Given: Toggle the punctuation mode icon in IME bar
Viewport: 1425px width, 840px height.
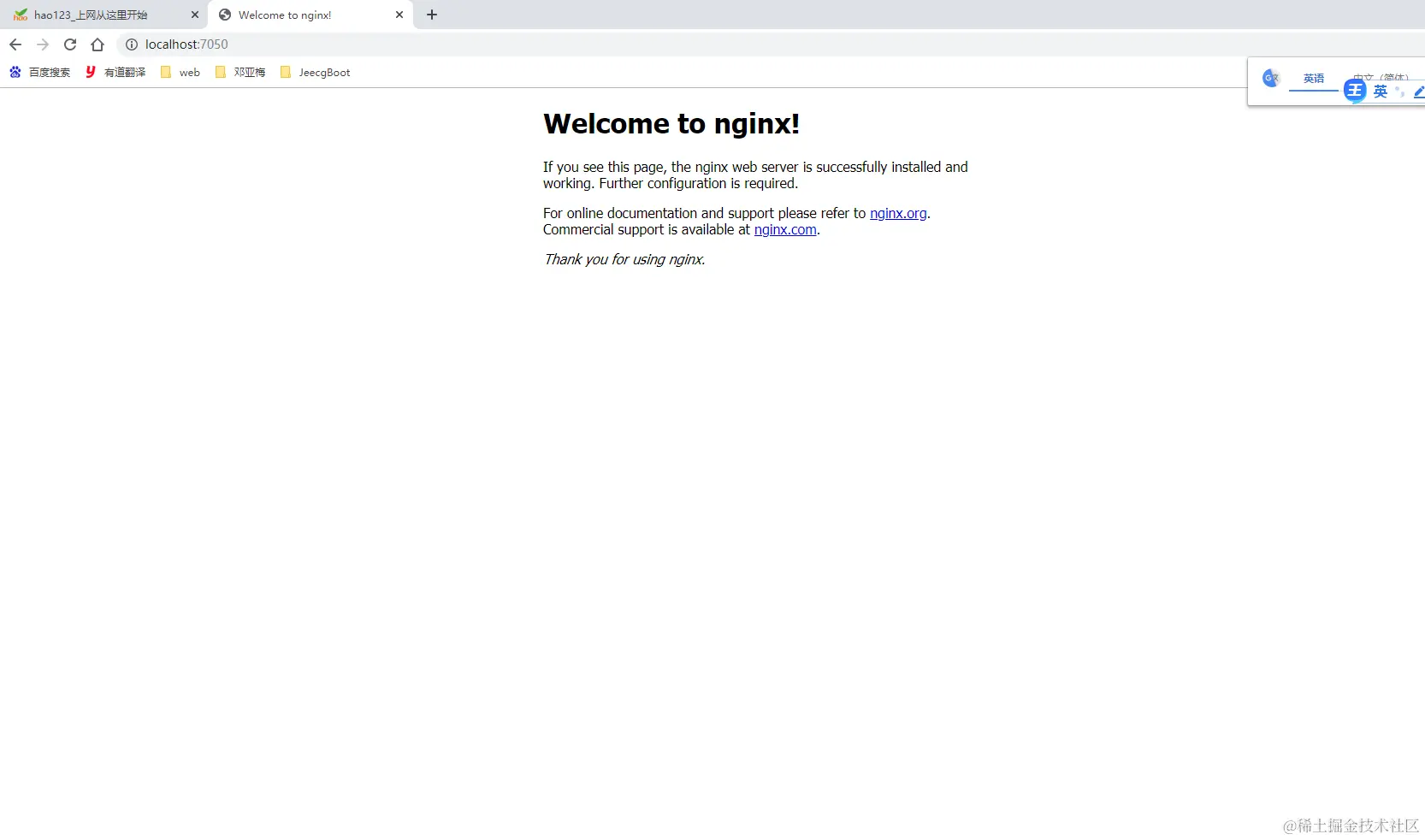Looking at the screenshot, I should point(1399,92).
